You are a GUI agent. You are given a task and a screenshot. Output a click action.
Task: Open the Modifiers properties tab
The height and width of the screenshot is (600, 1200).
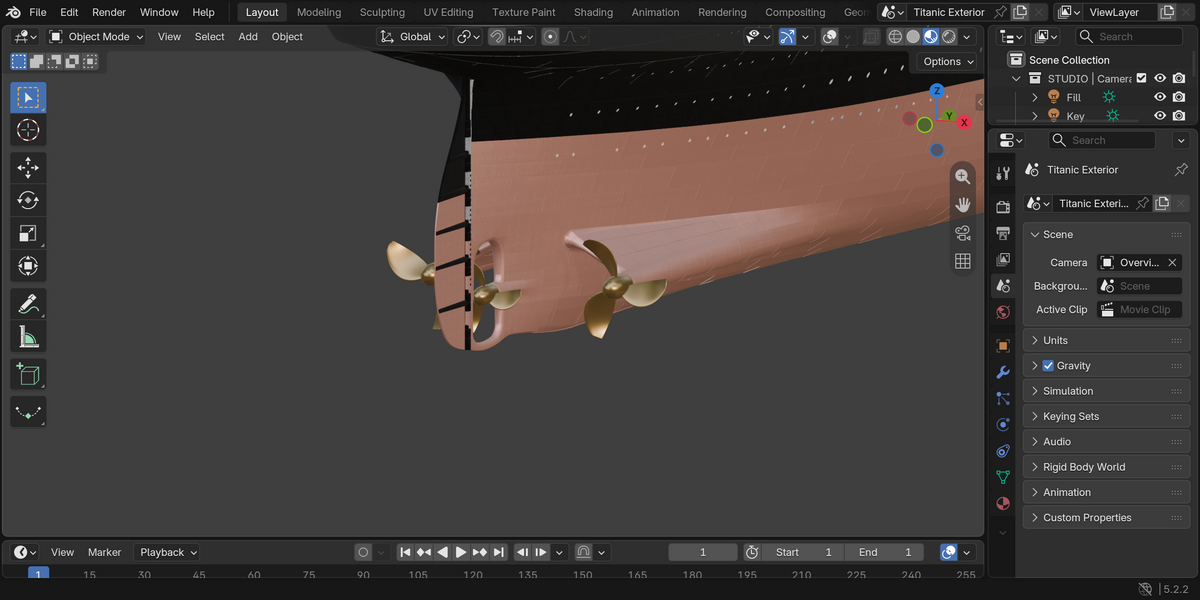coord(1003,372)
